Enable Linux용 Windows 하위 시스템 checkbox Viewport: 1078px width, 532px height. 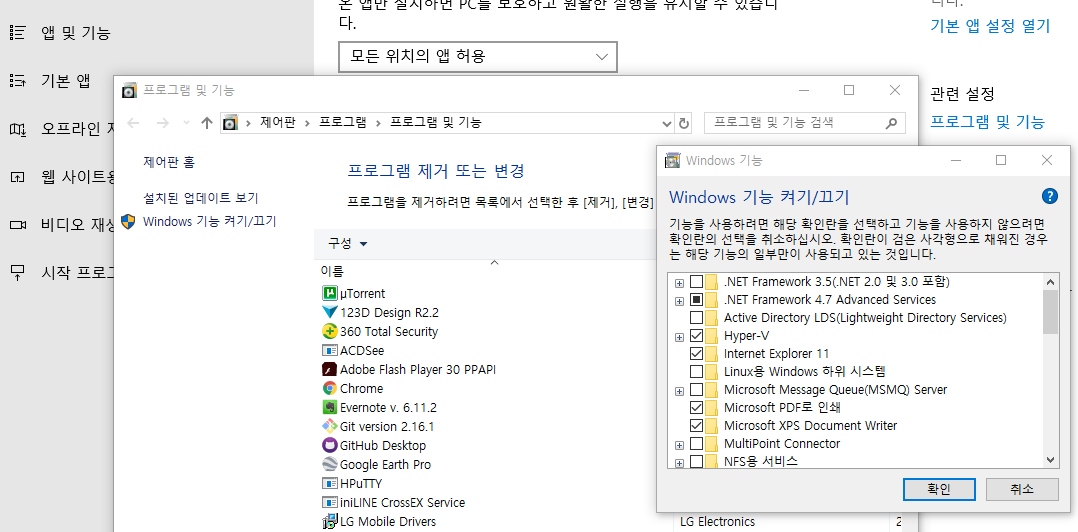tap(696, 372)
